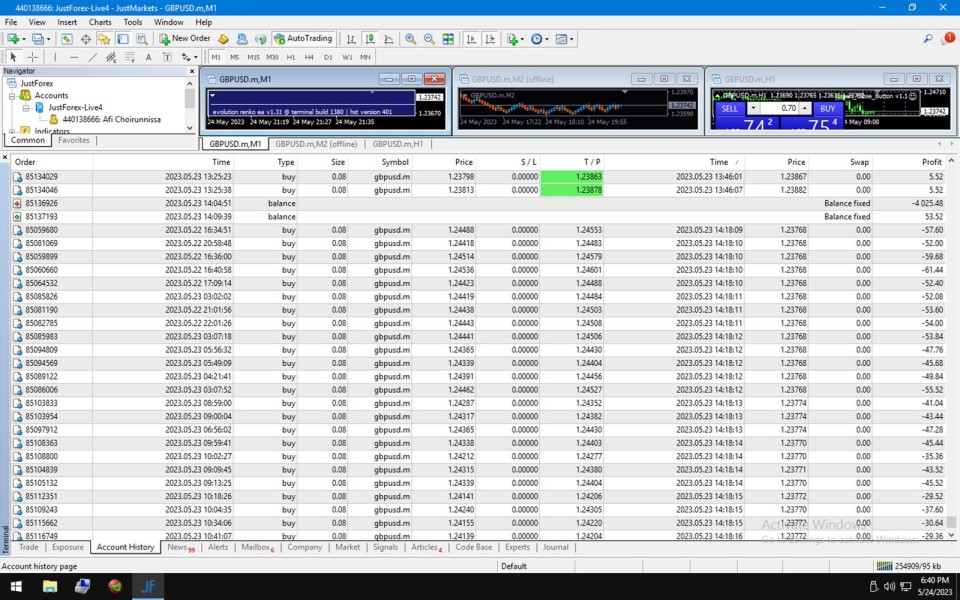Collapse the Accounts tree node
960x600 pixels.
pos(11,96)
